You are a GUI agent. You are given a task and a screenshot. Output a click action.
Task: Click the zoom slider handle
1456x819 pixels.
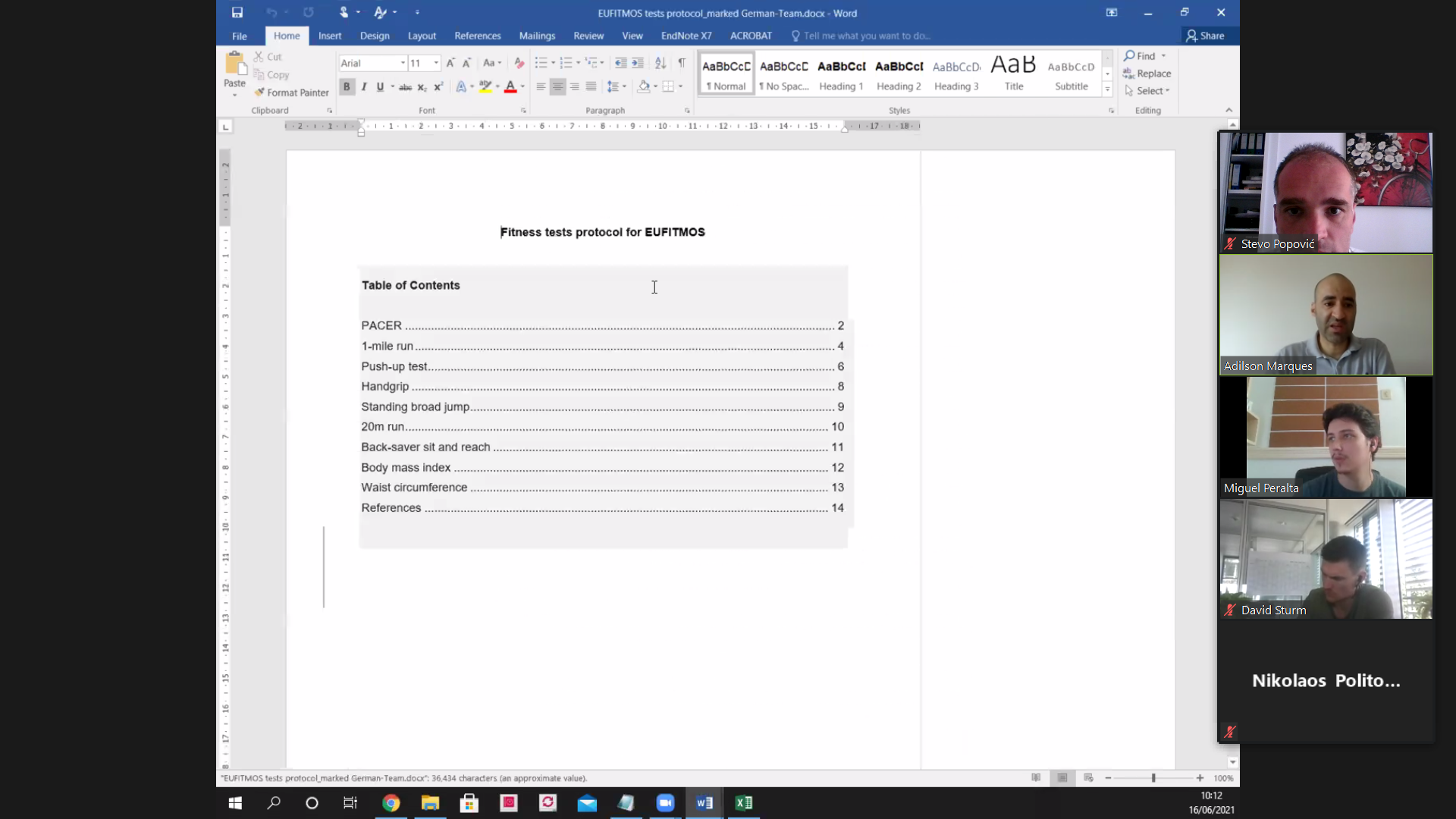click(x=1153, y=778)
